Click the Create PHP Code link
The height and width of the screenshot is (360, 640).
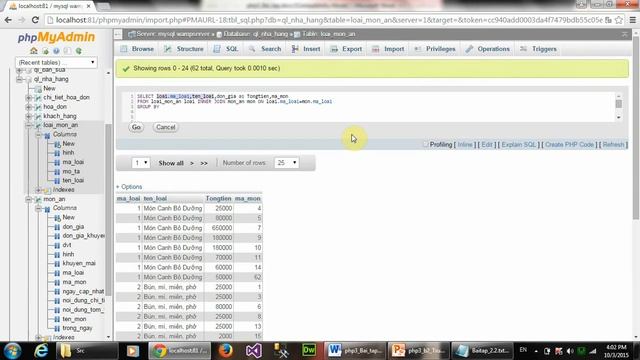[569, 145]
